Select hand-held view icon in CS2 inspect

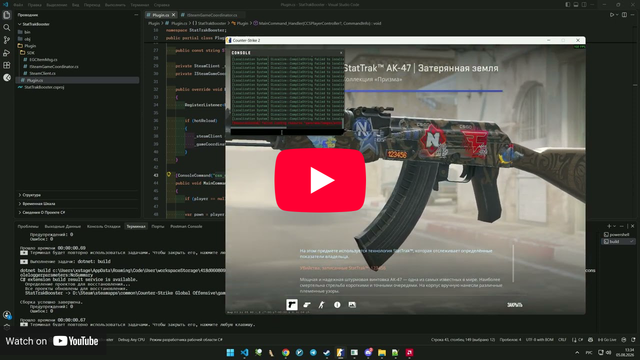tap(307, 304)
